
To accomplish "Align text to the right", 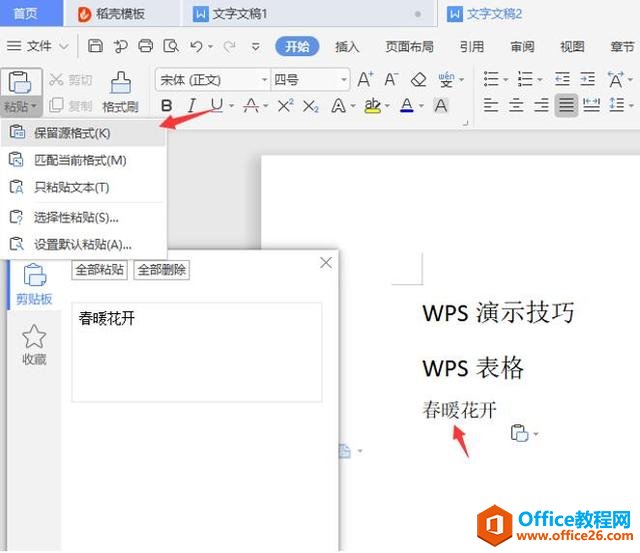I will click(x=541, y=106).
